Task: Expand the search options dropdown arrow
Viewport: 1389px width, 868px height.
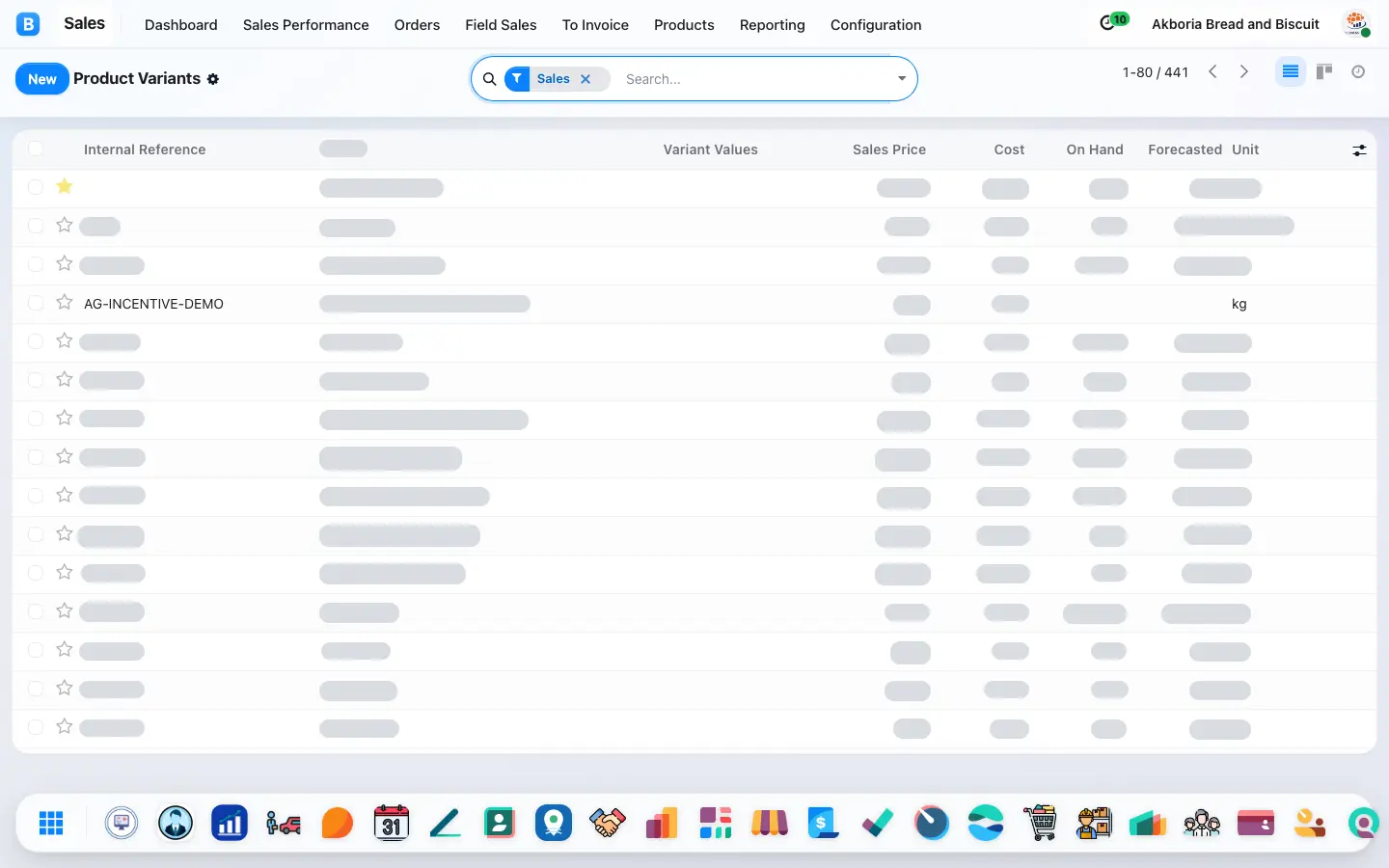Action: [902, 79]
